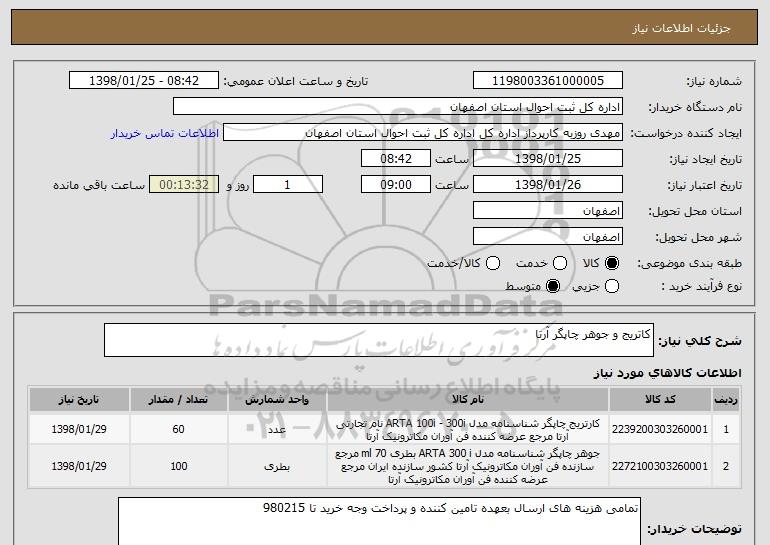The width and height of the screenshot is (770, 545).
Task: Click the need date in row 2
Action: click(79, 466)
